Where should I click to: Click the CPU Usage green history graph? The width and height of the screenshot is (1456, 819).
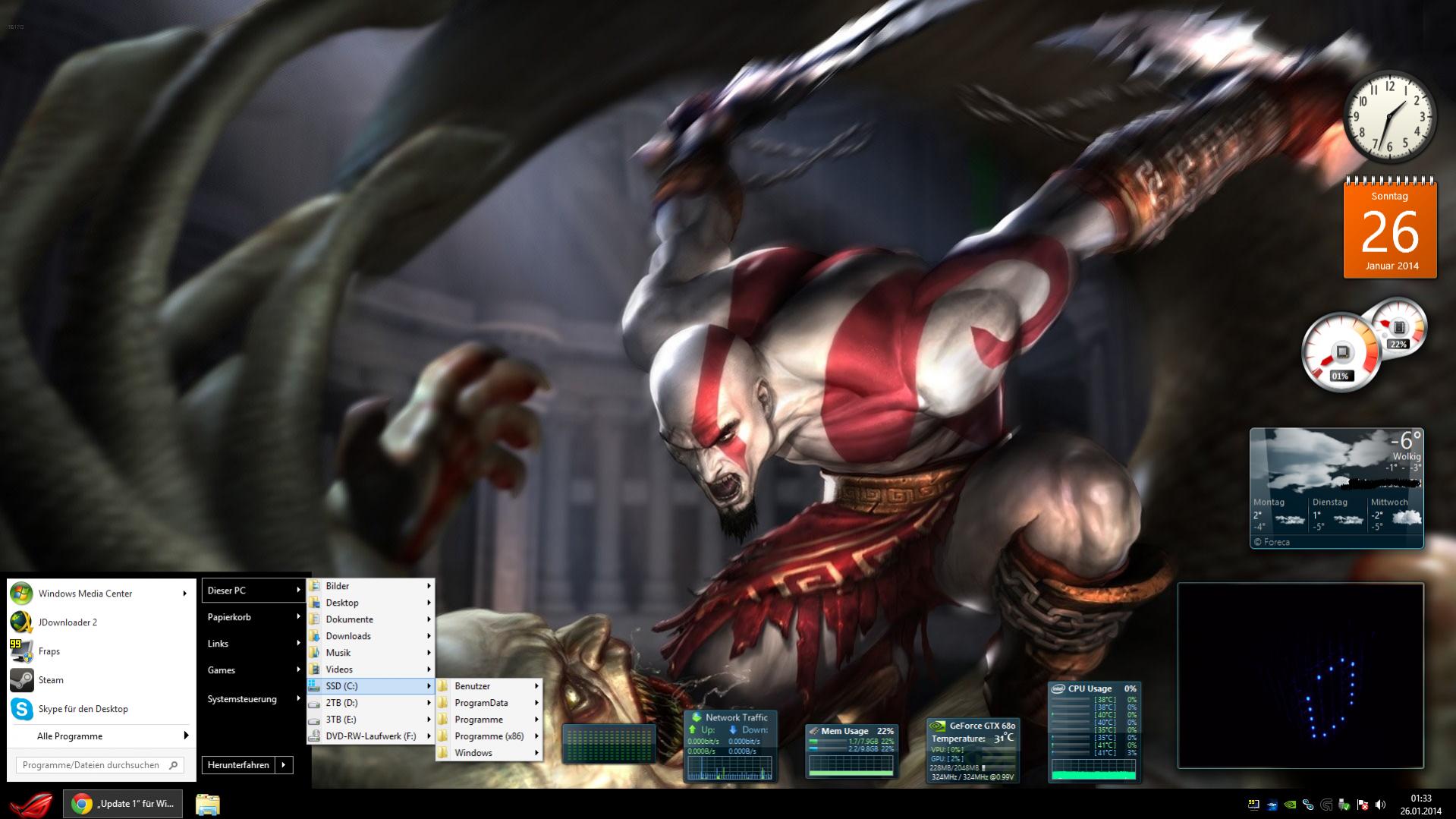(x=1093, y=768)
